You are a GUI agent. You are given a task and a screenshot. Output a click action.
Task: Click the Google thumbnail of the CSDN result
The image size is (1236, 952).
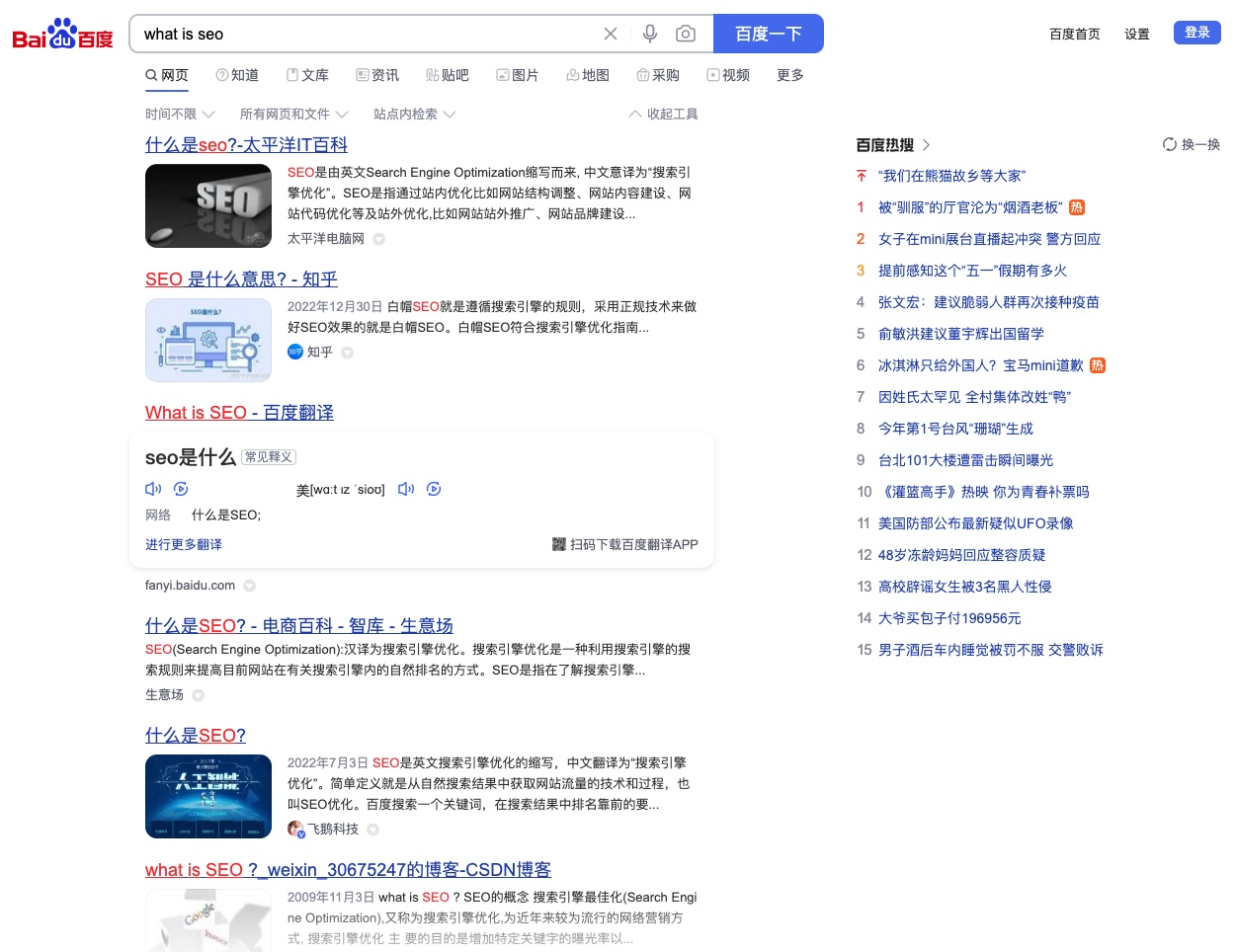coord(208,920)
